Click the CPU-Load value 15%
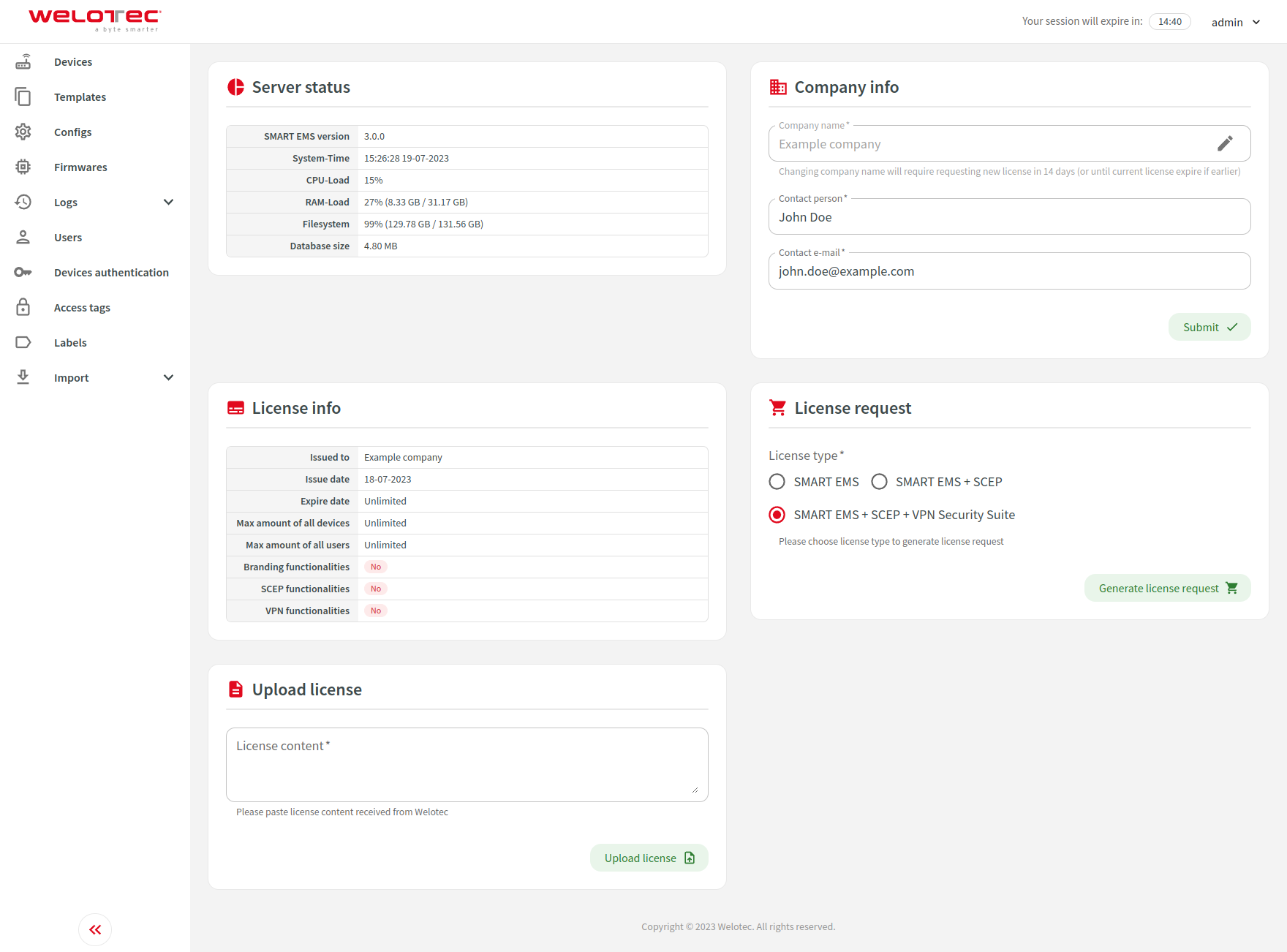1287x952 pixels. [x=374, y=181]
